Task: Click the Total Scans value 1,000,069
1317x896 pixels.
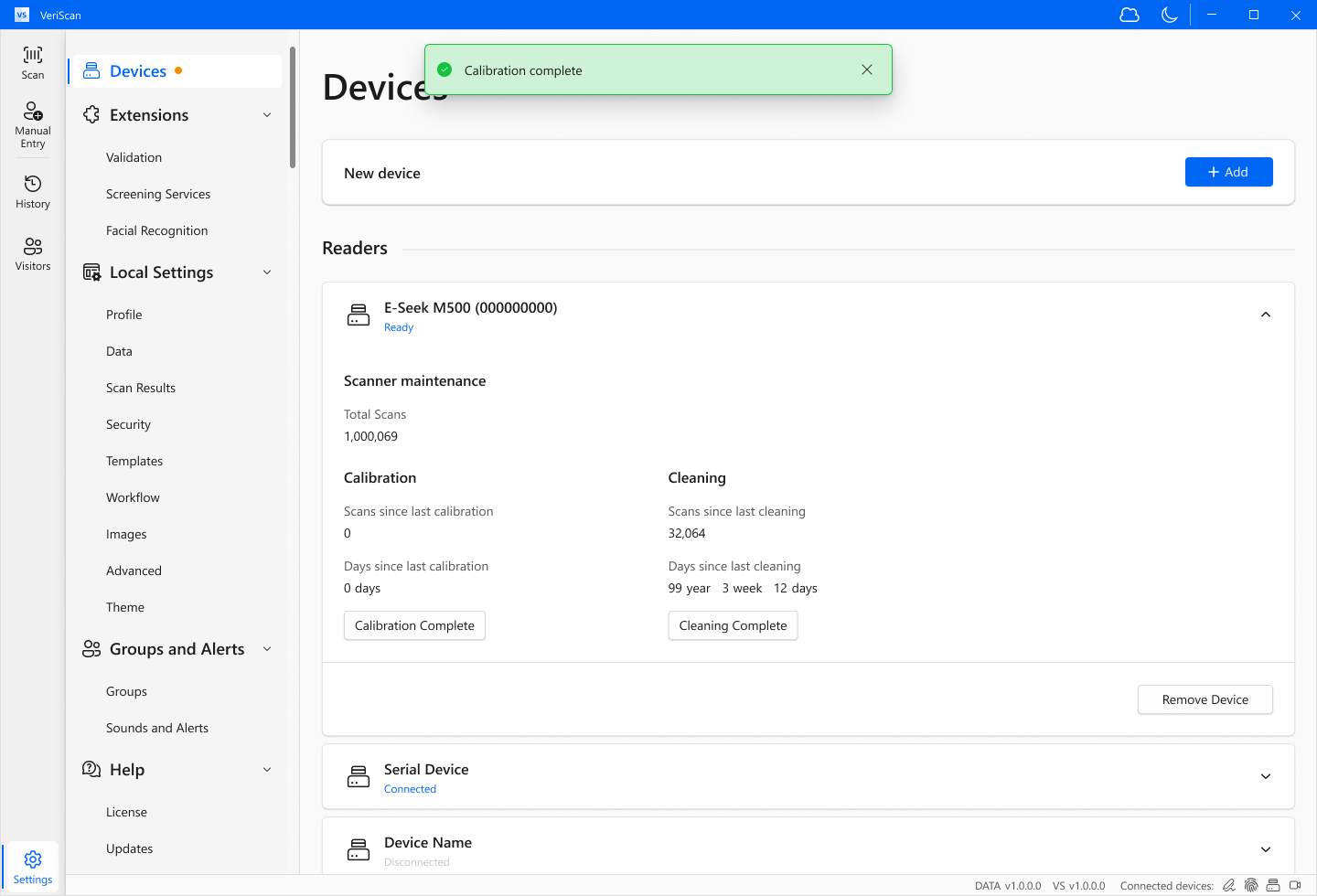Action: tap(370, 436)
